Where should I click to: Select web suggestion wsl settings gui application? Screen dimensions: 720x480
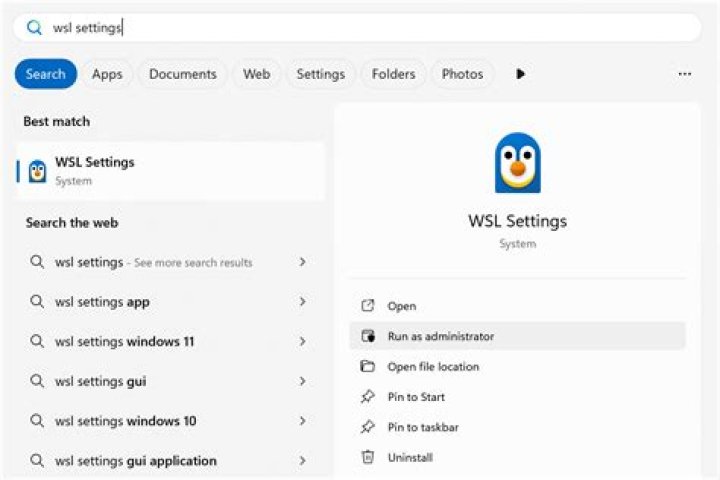point(170,461)
